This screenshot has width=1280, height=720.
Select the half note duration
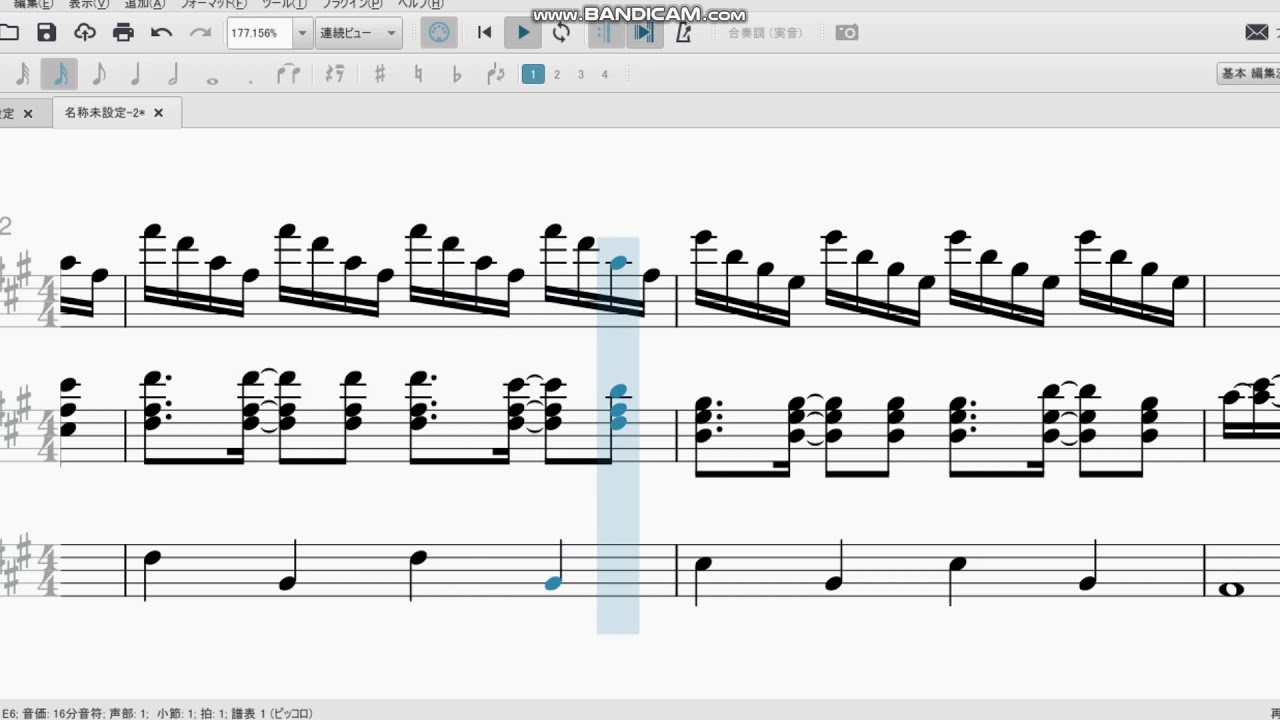(174, 74)
